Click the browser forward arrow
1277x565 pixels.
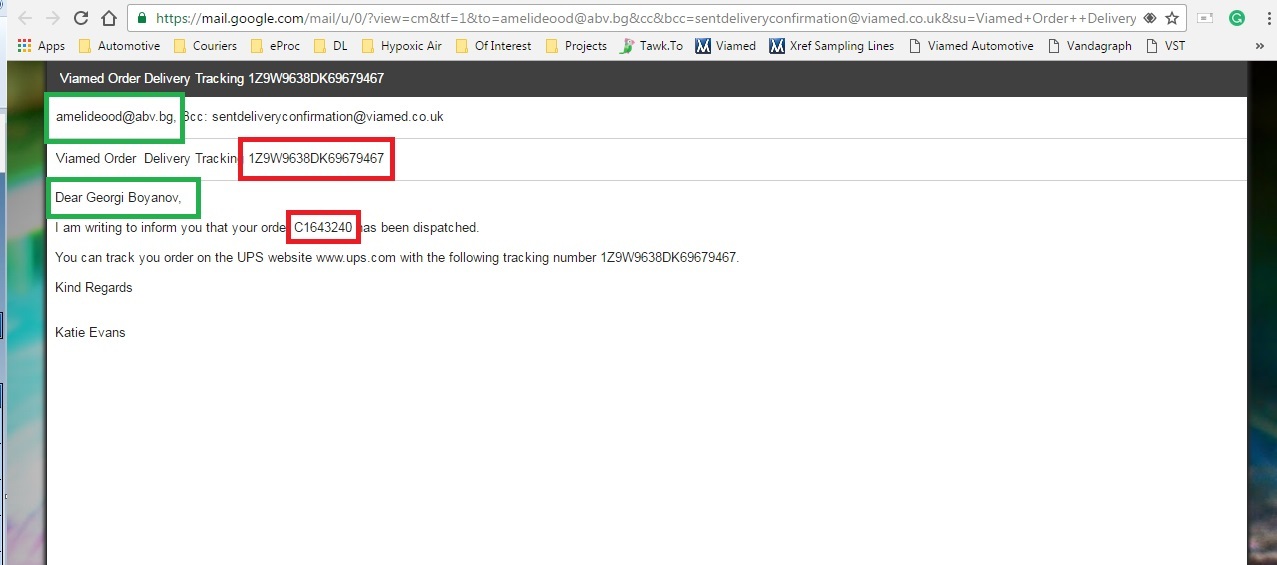click(53, 18)
